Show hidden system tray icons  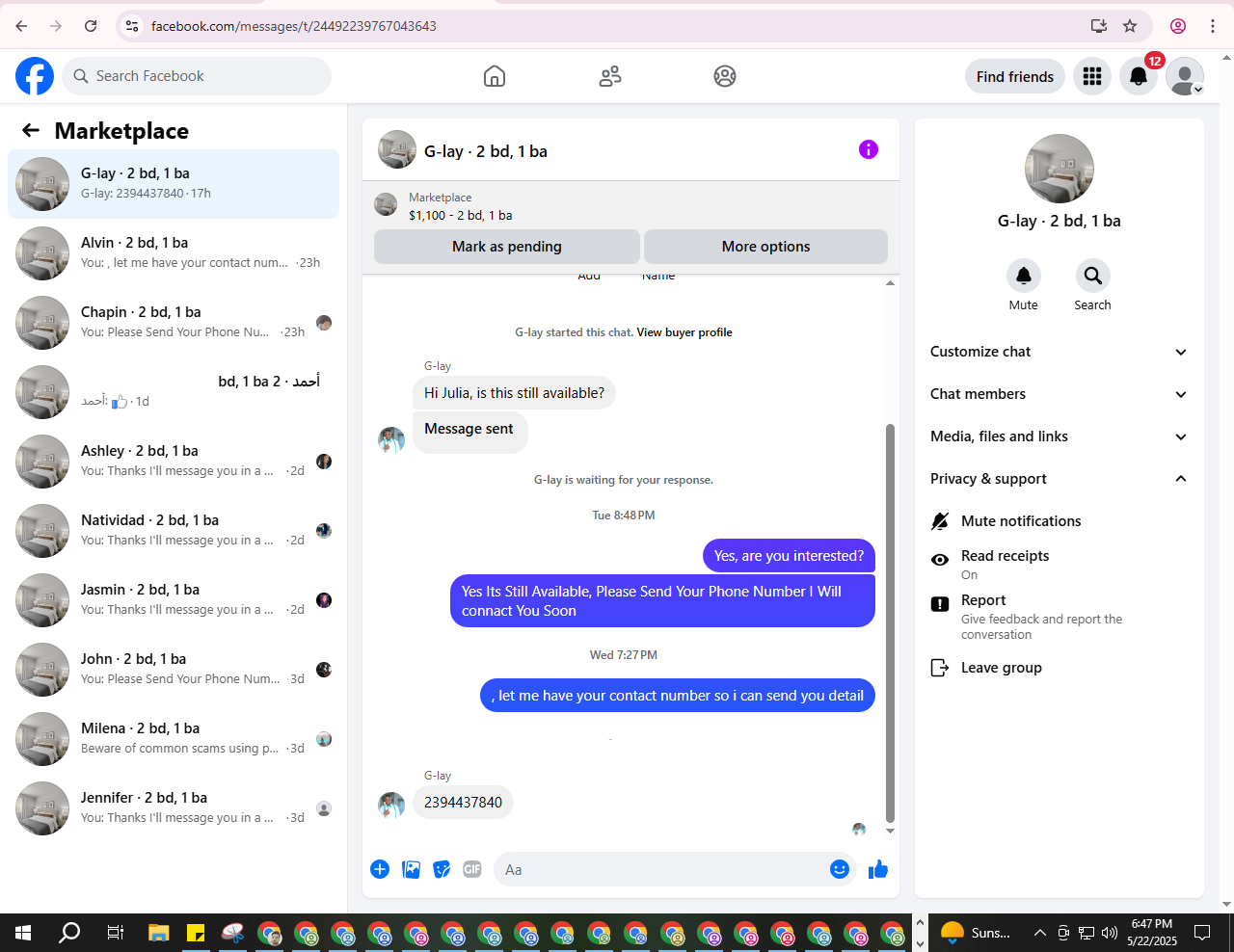[x=1039, y=933]
